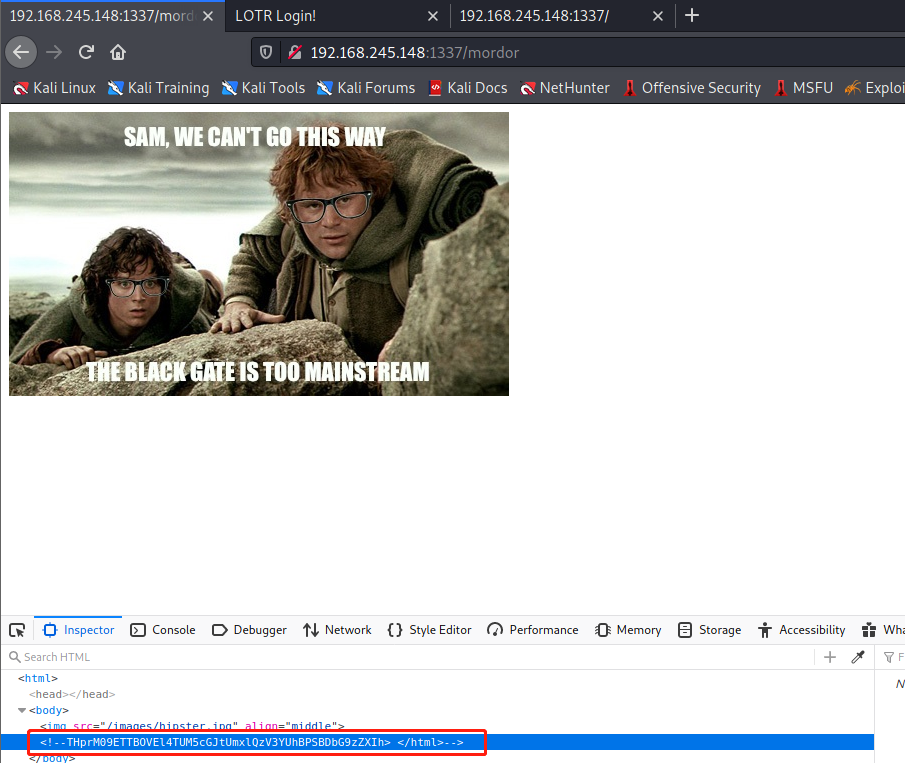Open the NetHunter bookmark
This screenshot has height=763, width=905.
click(564, 88)
